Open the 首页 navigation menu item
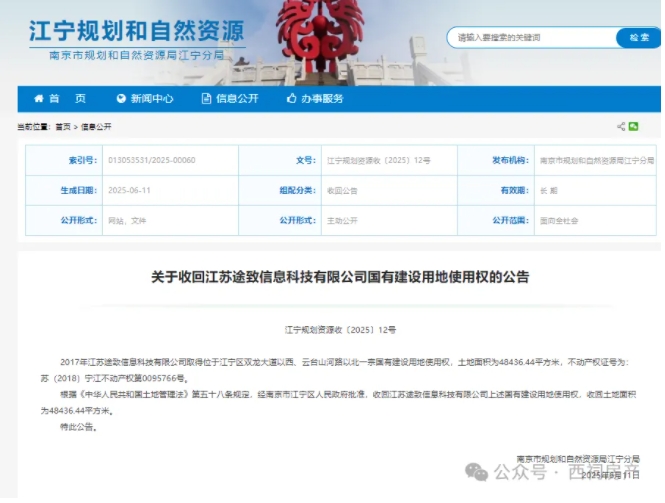The image size is (665, 503). (67, 99)
